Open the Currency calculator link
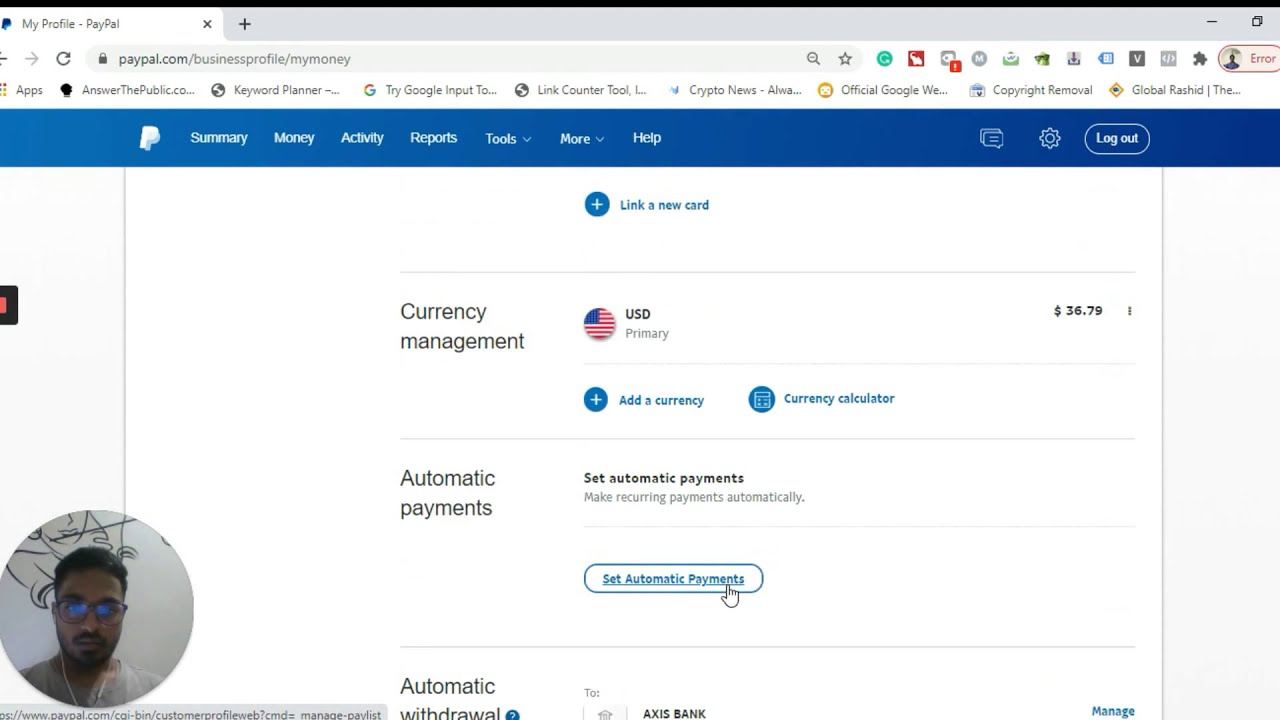Viewport: 1280px width, 720px height. point(839,398)
